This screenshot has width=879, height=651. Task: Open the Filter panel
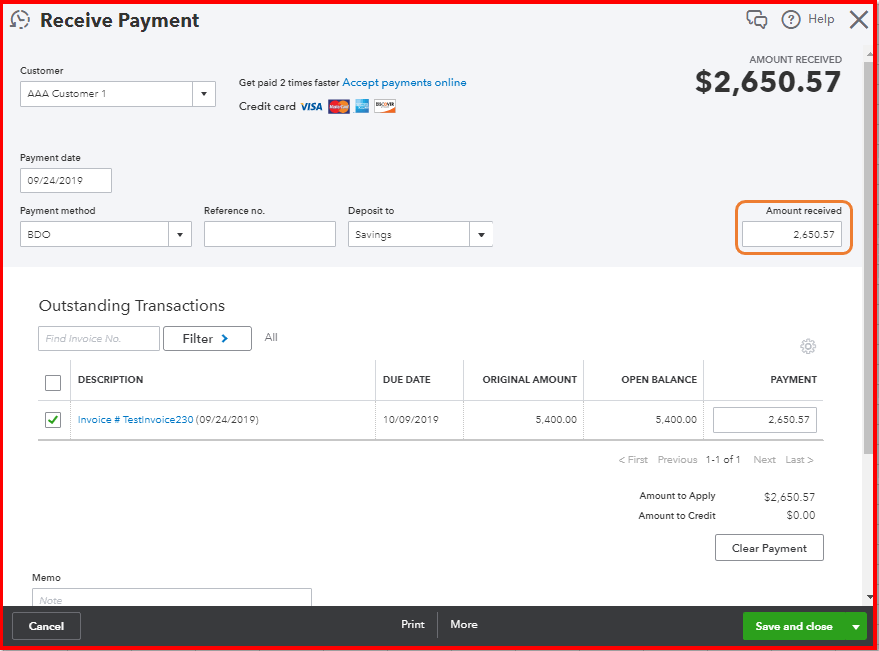click(207, 338)
